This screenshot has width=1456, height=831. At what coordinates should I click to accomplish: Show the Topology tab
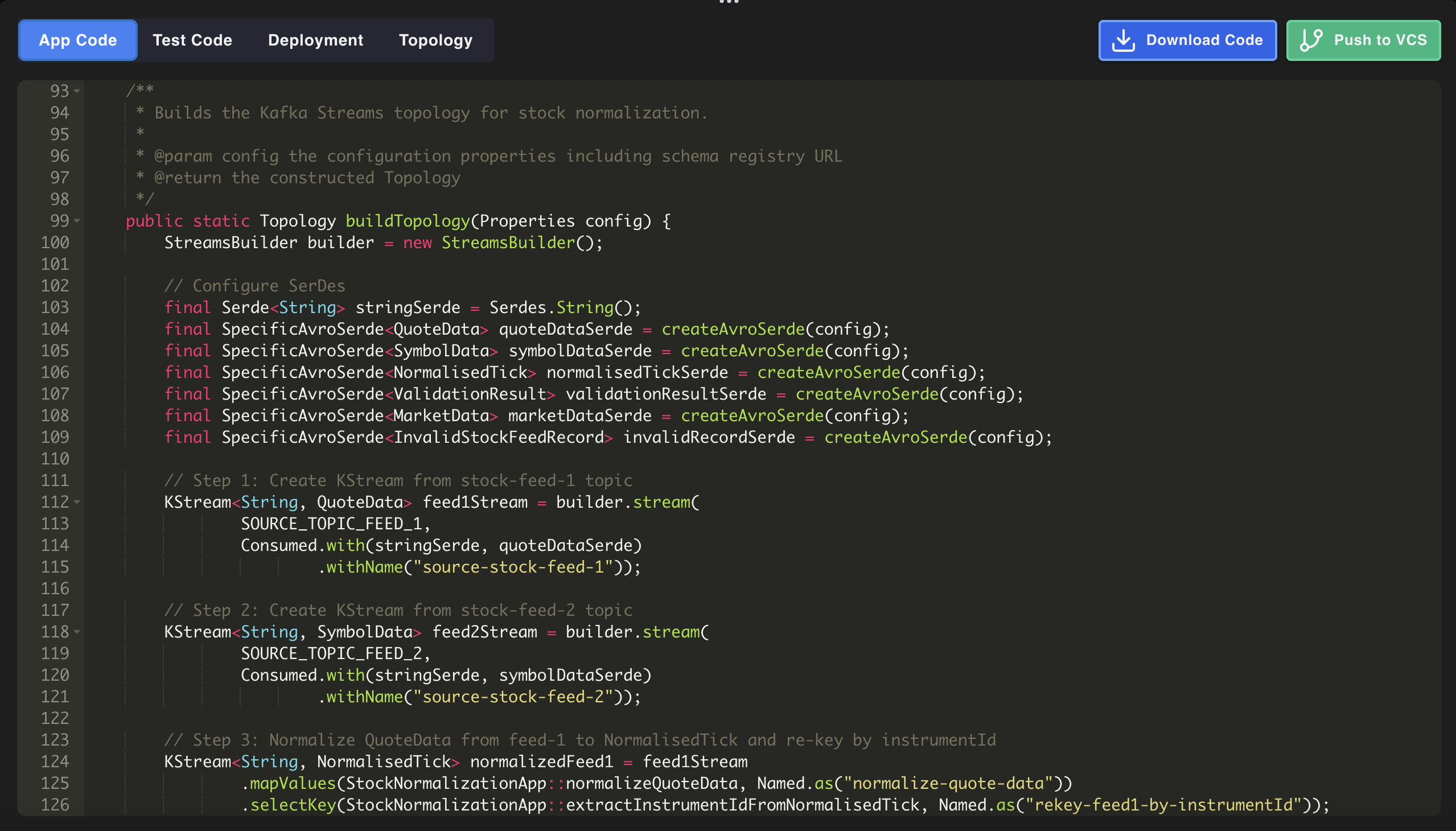(x=435, y=40)
